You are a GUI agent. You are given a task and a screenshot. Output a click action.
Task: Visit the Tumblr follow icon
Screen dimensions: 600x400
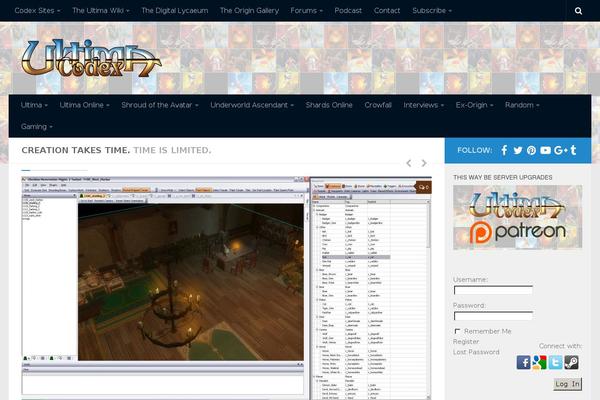(x=573, y=150)
